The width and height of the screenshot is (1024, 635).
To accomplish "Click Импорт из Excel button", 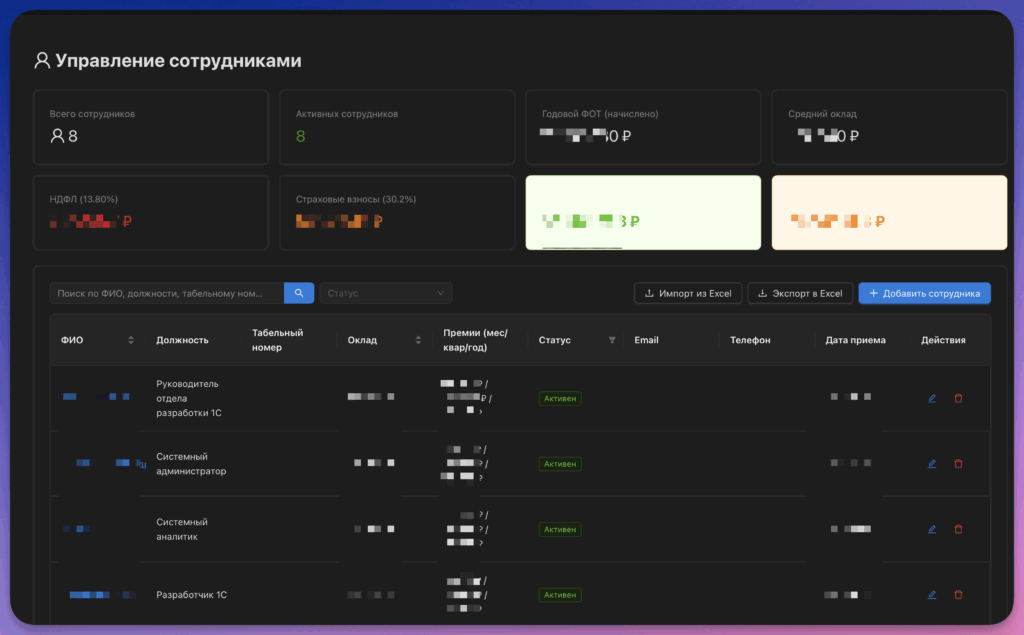I will coord(688,293).
